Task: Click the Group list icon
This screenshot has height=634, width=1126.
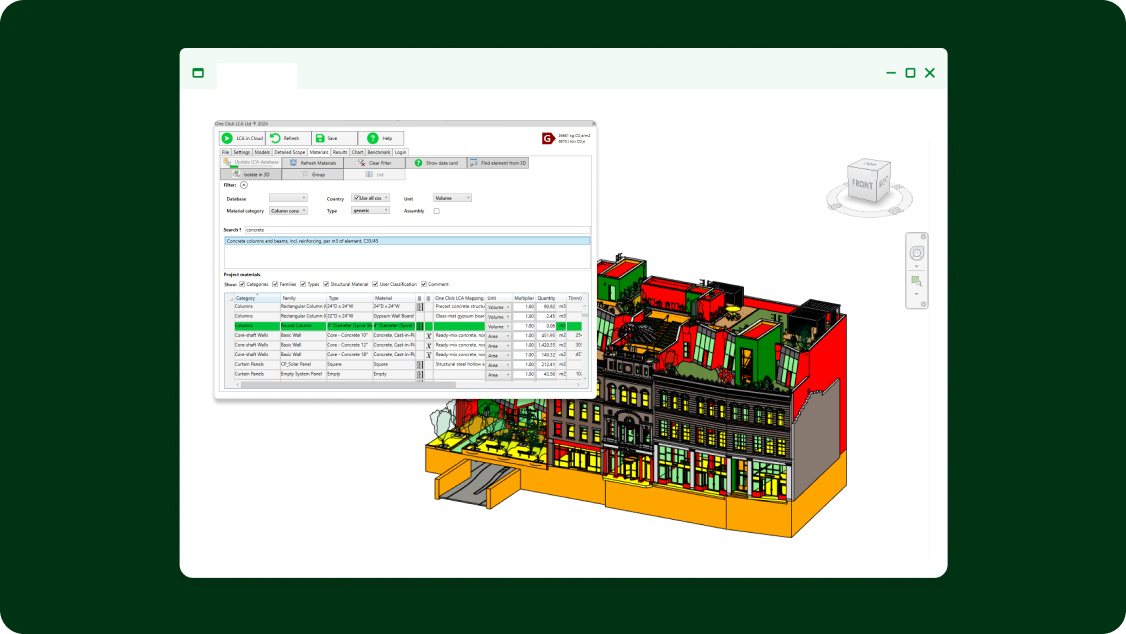Action: point(304,174)
